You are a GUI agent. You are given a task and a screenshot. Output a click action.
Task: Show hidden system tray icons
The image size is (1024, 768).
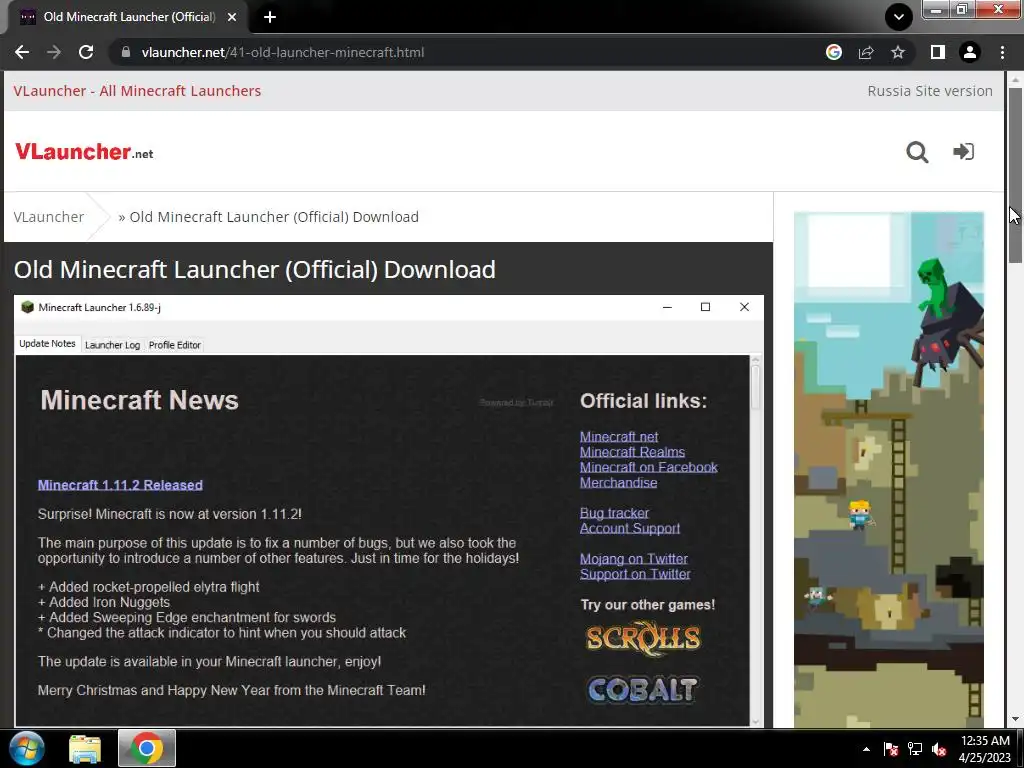coord(866,749)
